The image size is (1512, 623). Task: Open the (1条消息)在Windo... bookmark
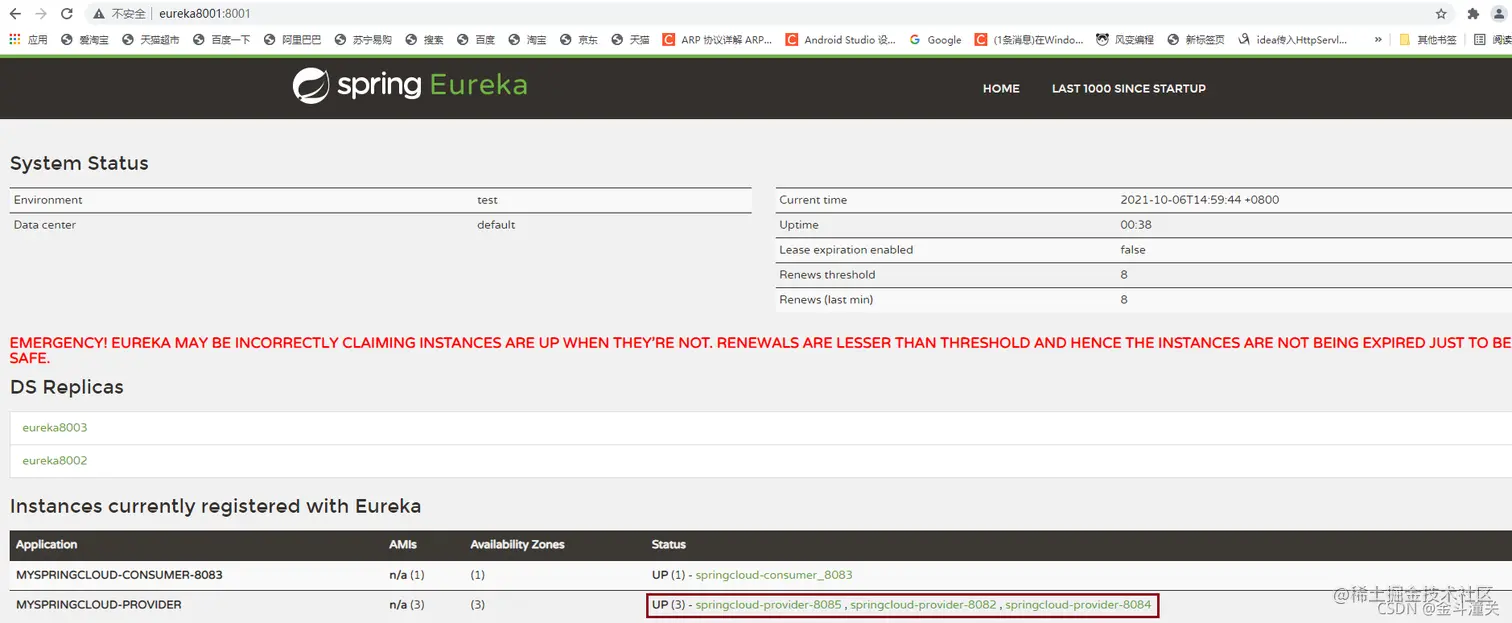1029,40
